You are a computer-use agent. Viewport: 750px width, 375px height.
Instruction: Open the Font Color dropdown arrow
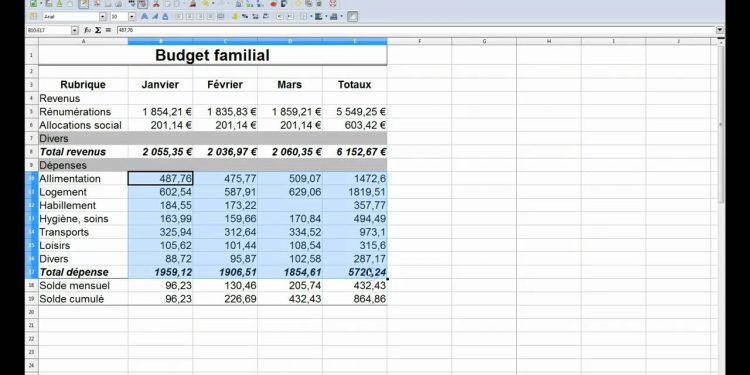click(x=342, y=16)
